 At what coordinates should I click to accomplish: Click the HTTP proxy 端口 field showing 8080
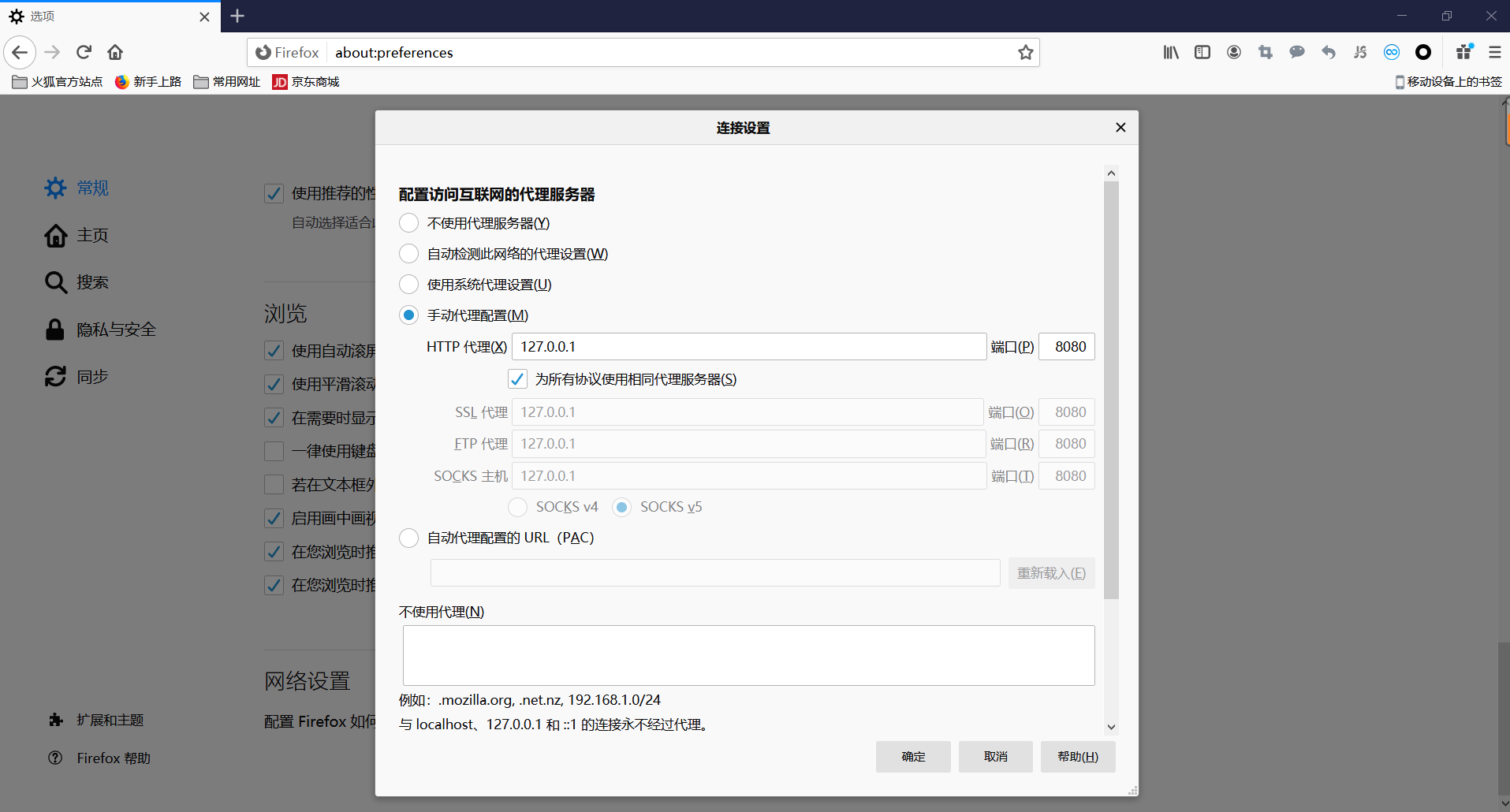pos(1067,347)
